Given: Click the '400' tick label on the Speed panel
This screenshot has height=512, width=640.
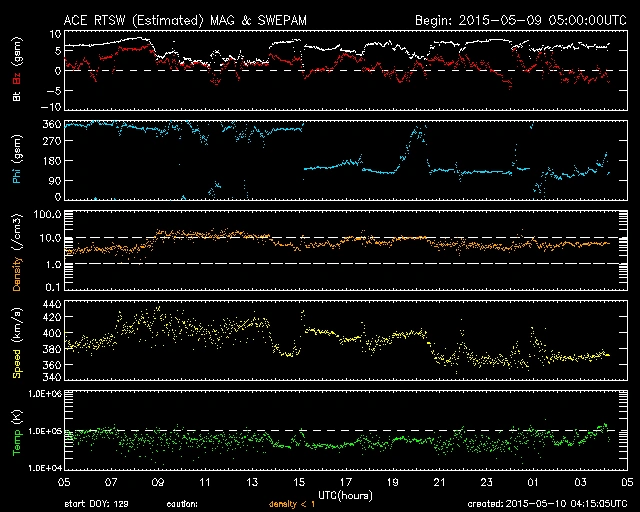Looking at the screenshot, I should (51, 334).
